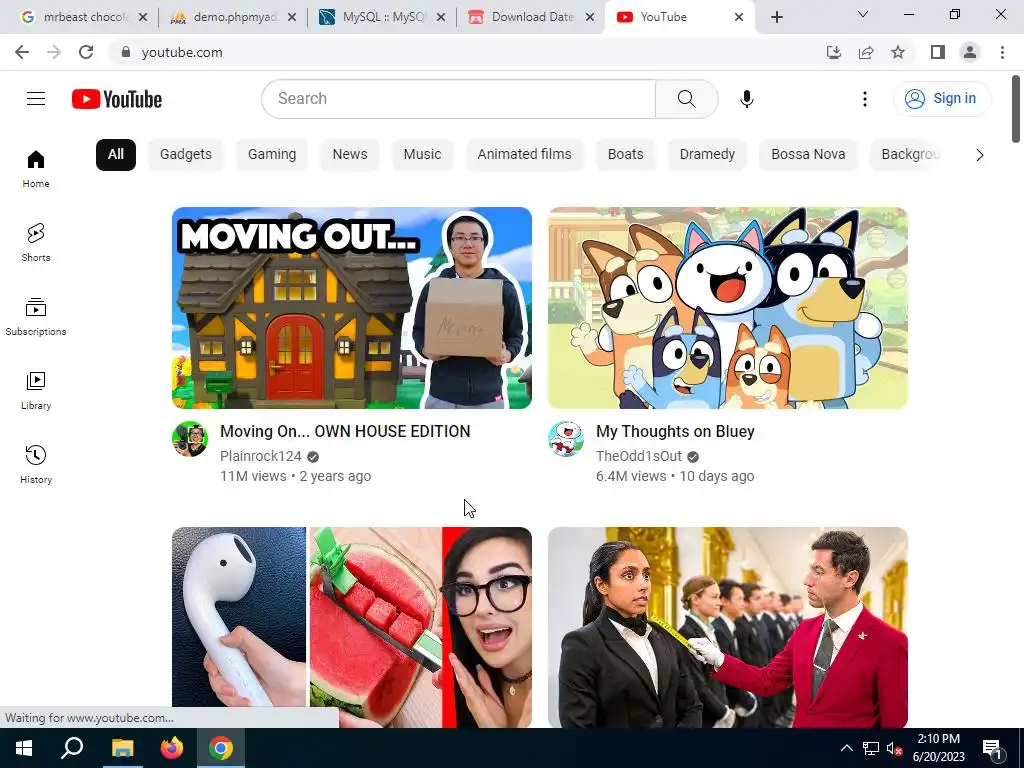Open File Explorer from taskbar

point(122,748)
